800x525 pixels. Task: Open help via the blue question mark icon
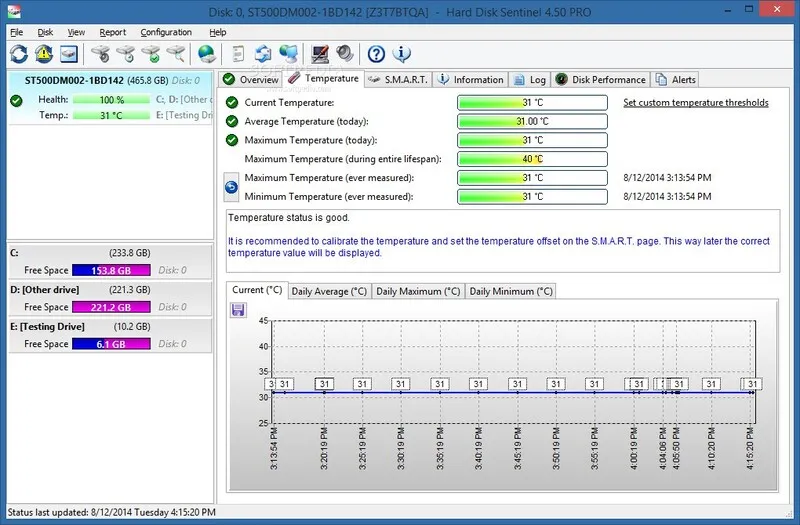tap(376, 54)
